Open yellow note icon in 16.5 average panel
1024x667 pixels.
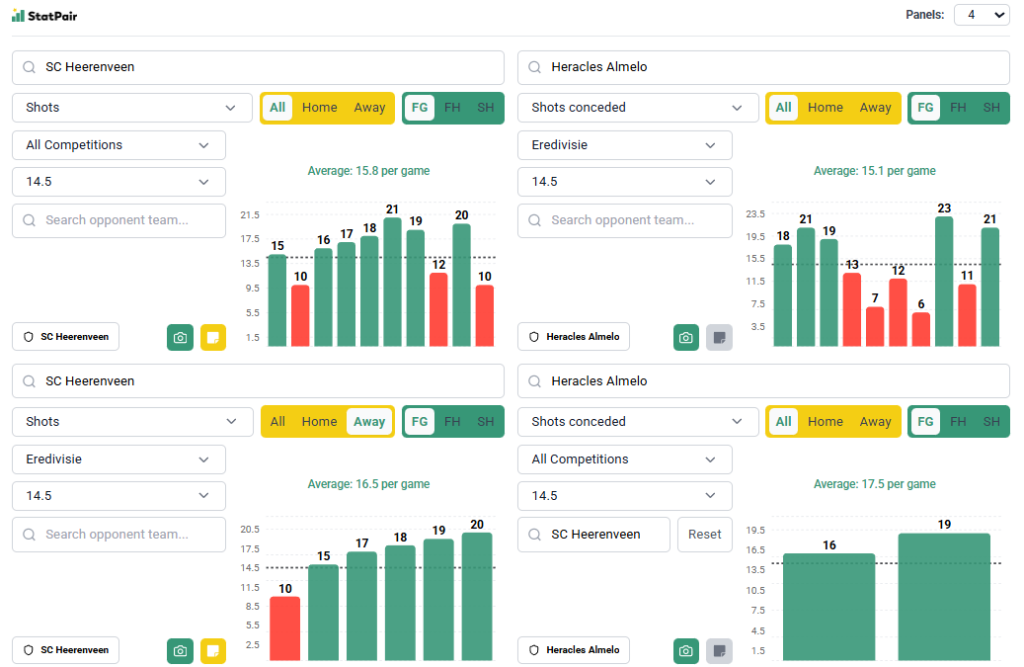click(x=213, y=651)
